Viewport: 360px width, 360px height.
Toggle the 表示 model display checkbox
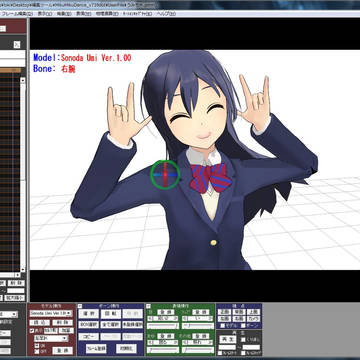tap(32, 331)
